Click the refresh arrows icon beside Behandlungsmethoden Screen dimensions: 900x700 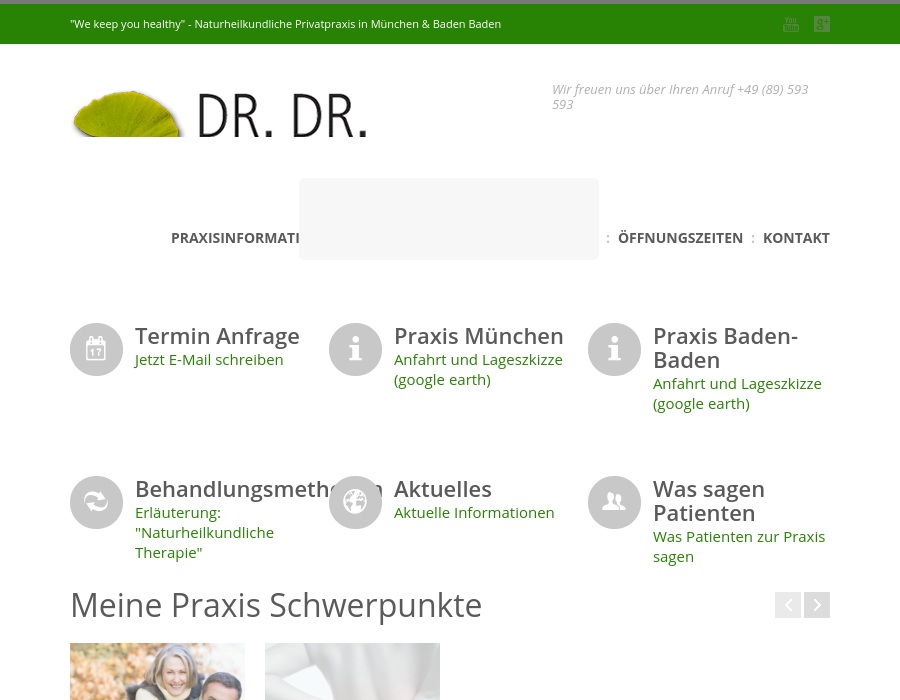(96, 502)
